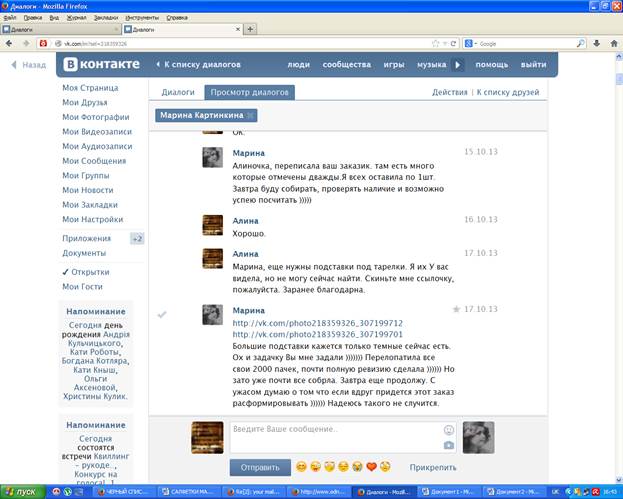This screenshot has width=623, height=499.
Task: Open Мои Фотографии in sidebar
Action: coord(96,117)
